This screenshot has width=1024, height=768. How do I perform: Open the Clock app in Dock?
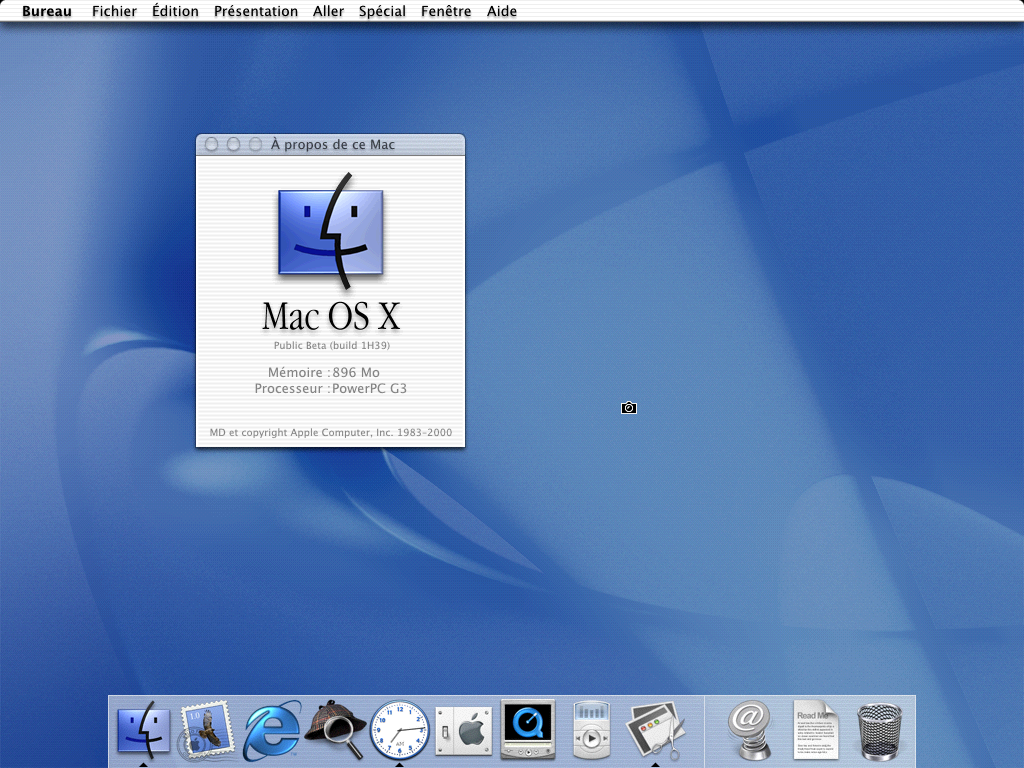click(400, 730)
